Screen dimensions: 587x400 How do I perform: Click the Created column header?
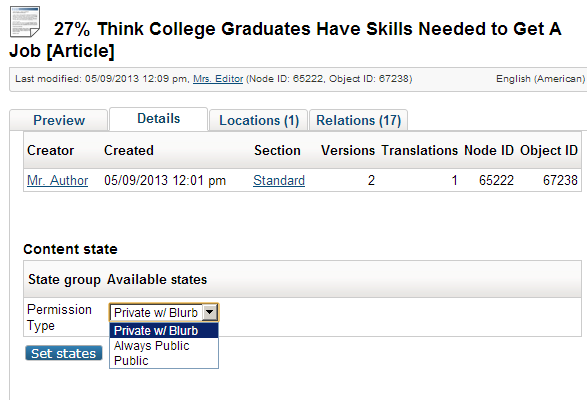pyautogui.click(x=129, y=151)
